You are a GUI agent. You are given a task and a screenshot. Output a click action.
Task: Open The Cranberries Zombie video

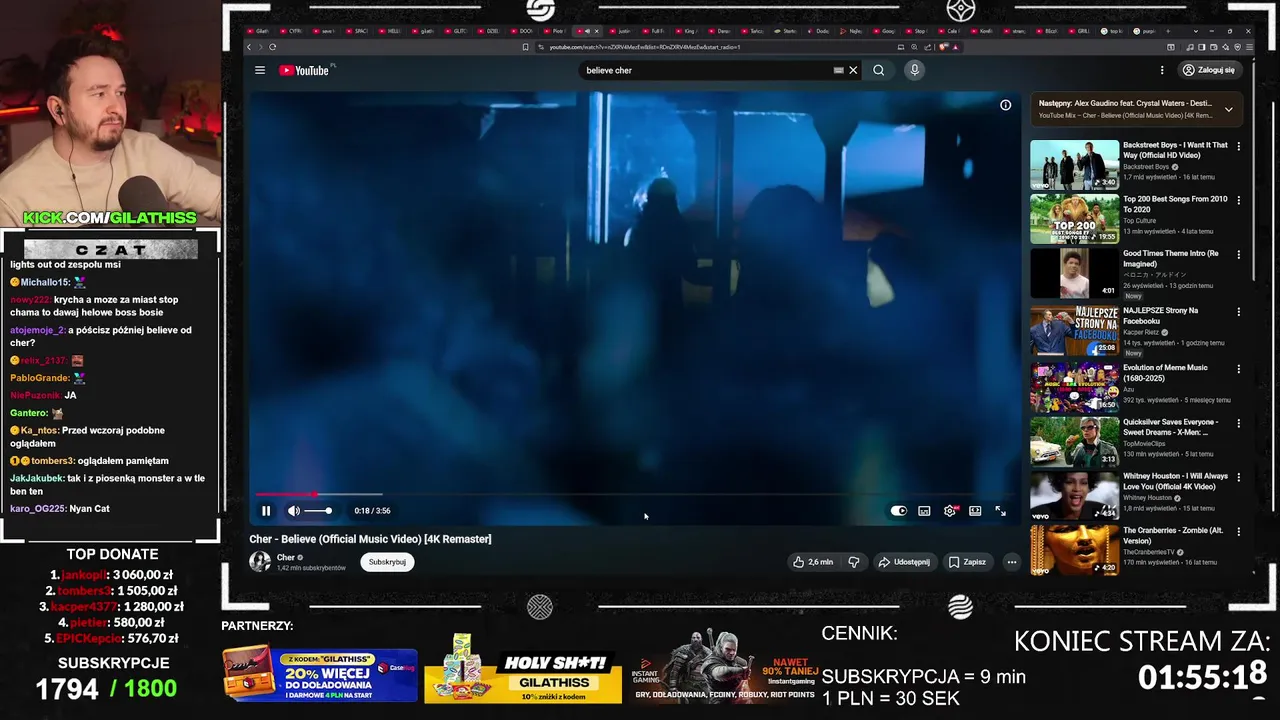(x=1074, y=550)
